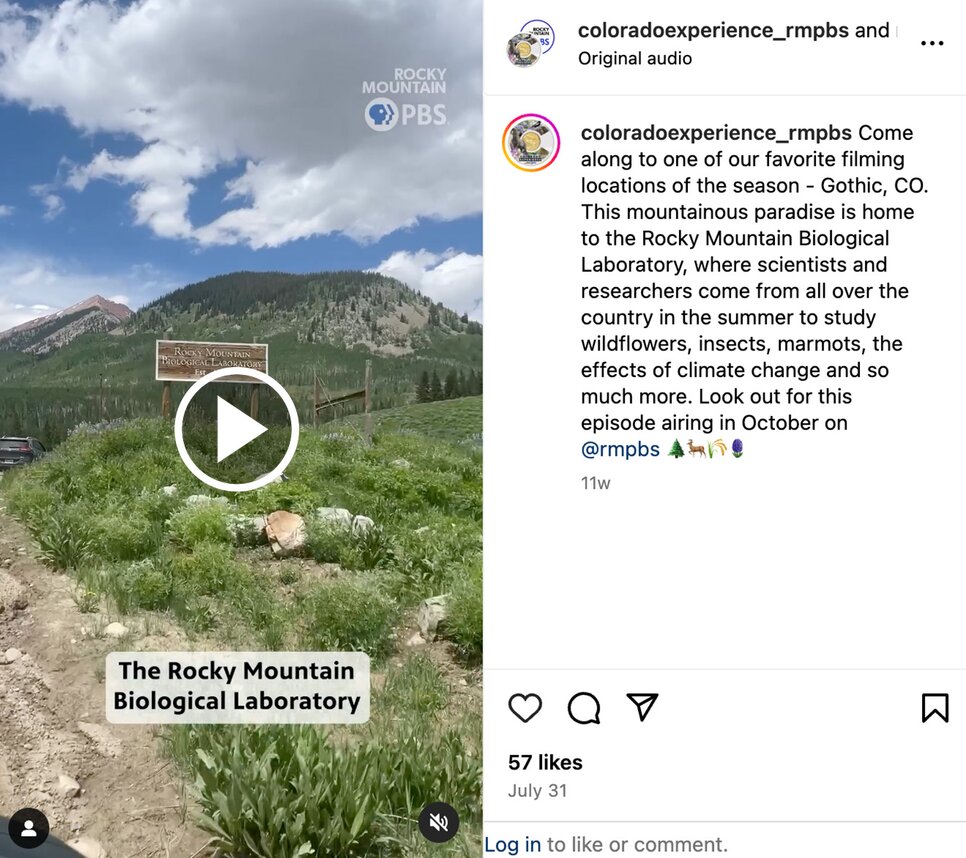The height and width of the screenshot is (858, 966).
Task: Open coloradoexperience_rmpbs username in caption
Action: [716, 132]
